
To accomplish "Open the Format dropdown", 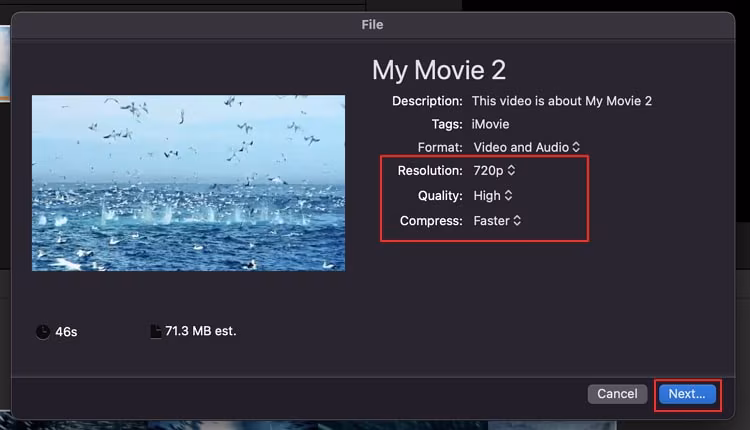I will pos(526,148).
